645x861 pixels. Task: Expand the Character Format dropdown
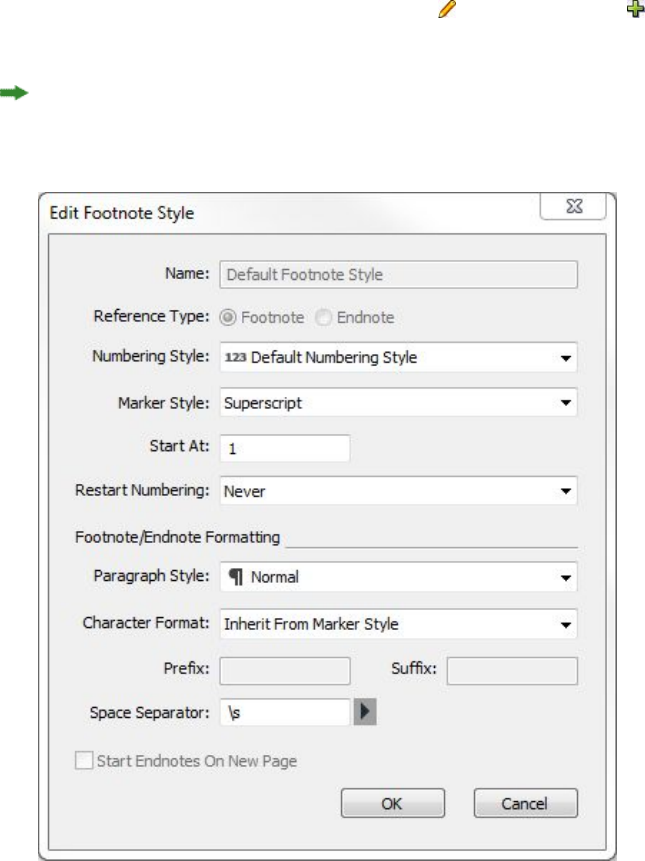point(566,625)
